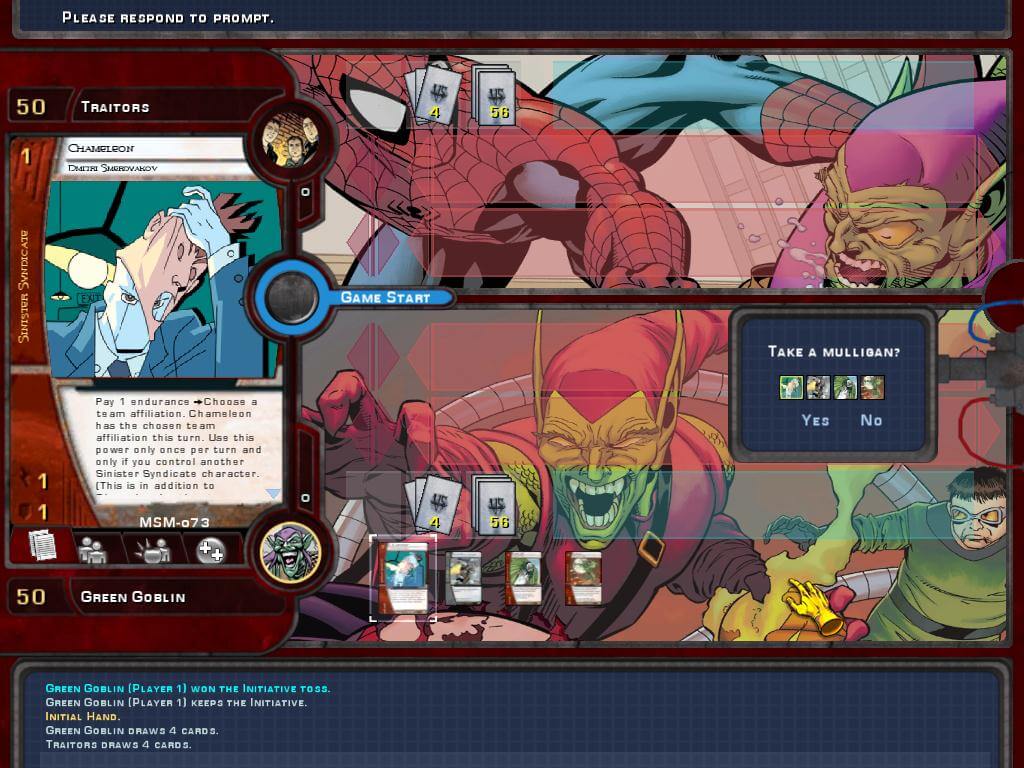Open the combat attack info tab

click(152, 550)
